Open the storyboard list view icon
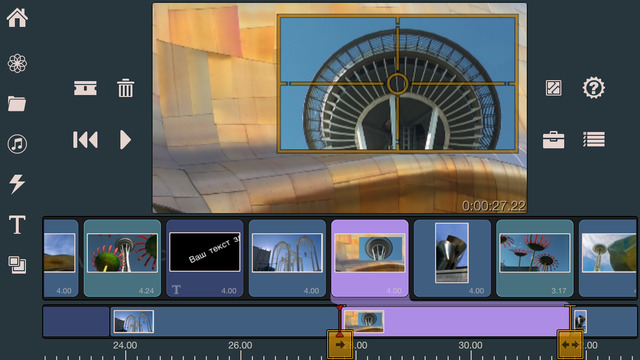 (594, 140)
